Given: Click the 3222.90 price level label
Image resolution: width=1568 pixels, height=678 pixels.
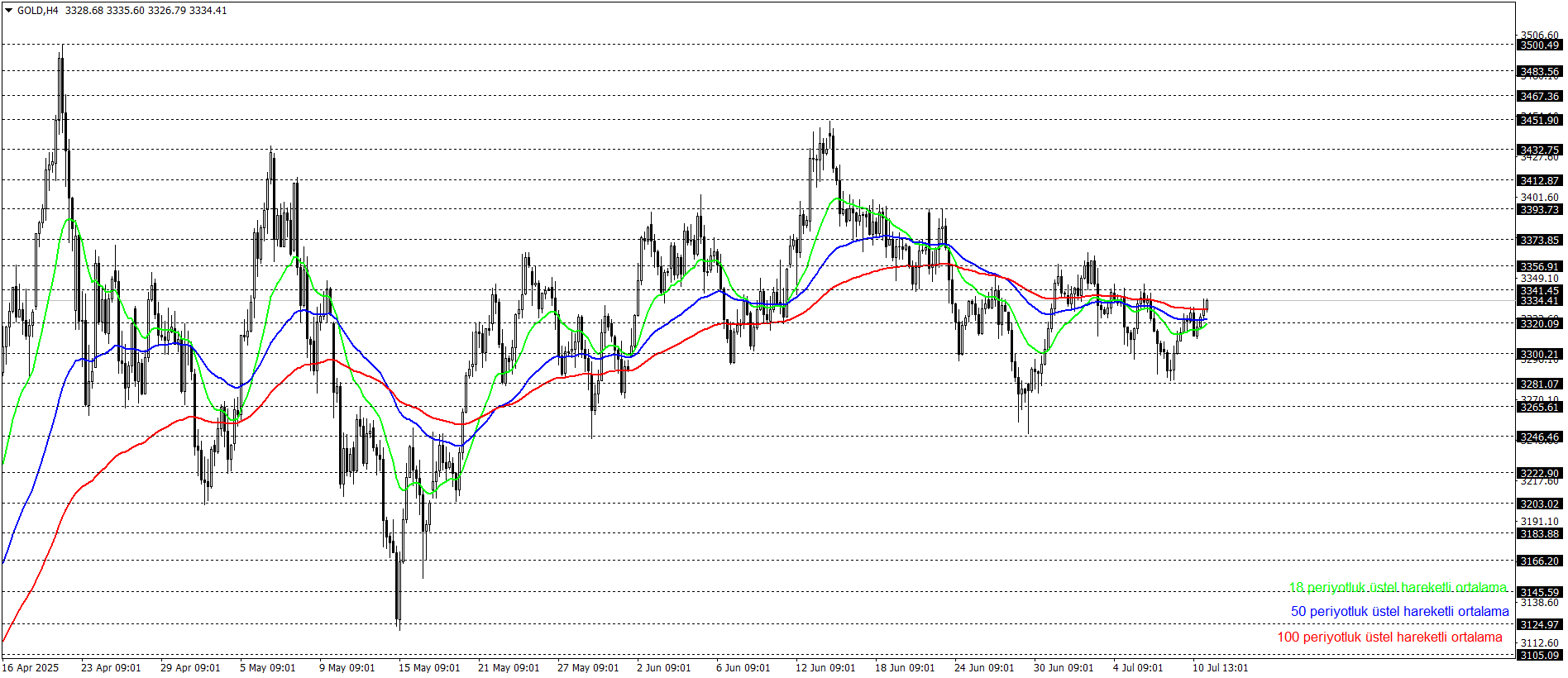Looking at the screenshot, I should [1540, 474].
